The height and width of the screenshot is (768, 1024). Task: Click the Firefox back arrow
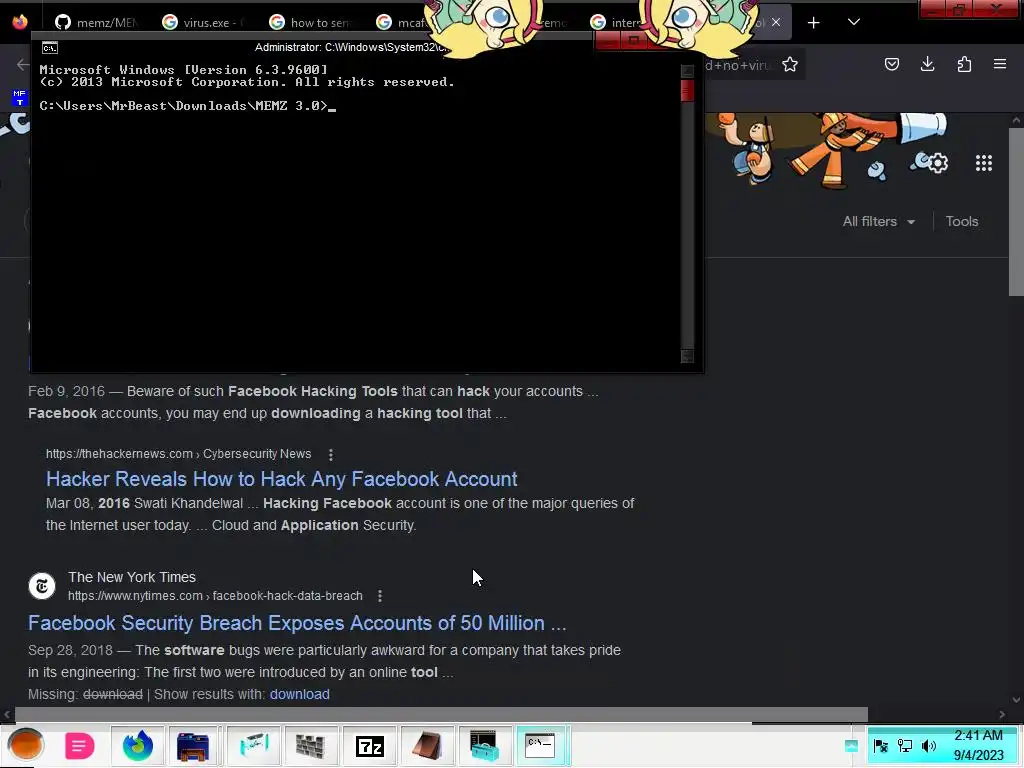click(22, 64)
